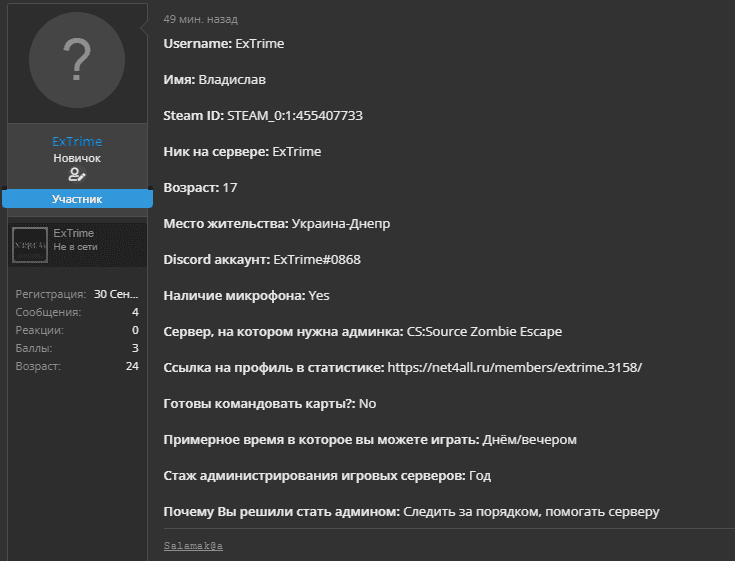Screen dimensions: 735x561
Task: Open the ExTrime username profile link
Action: point(77,142)
